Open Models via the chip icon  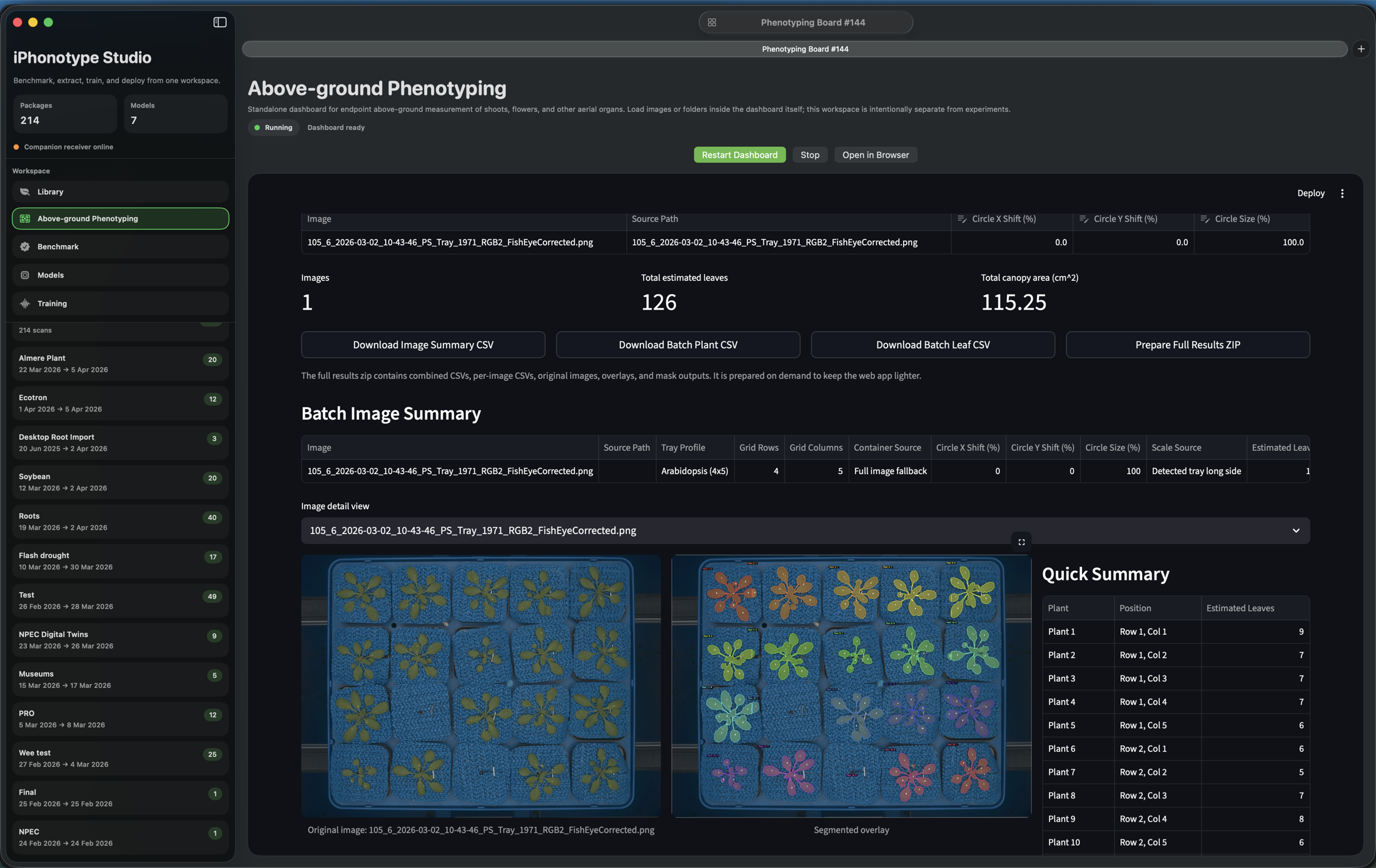click(24, 275)
